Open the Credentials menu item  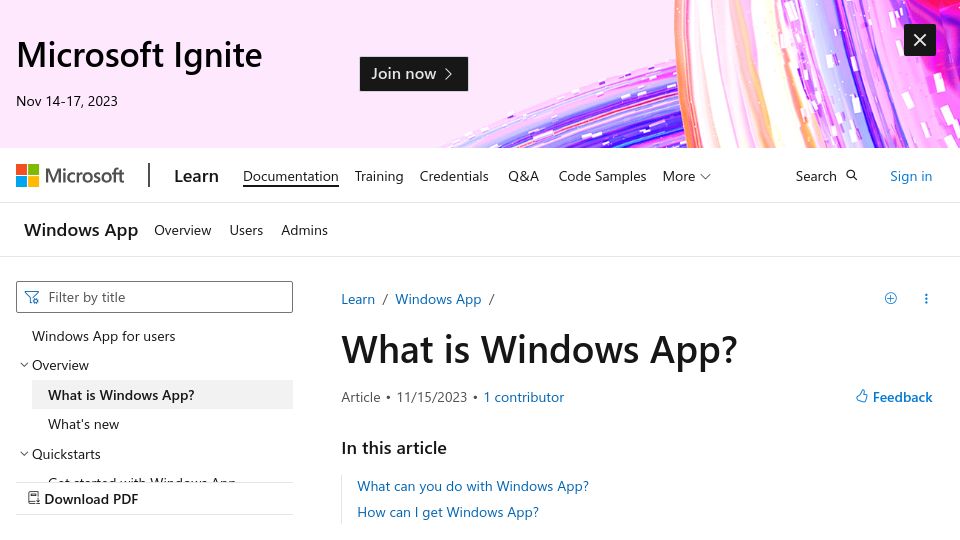(x=454, y=176)
